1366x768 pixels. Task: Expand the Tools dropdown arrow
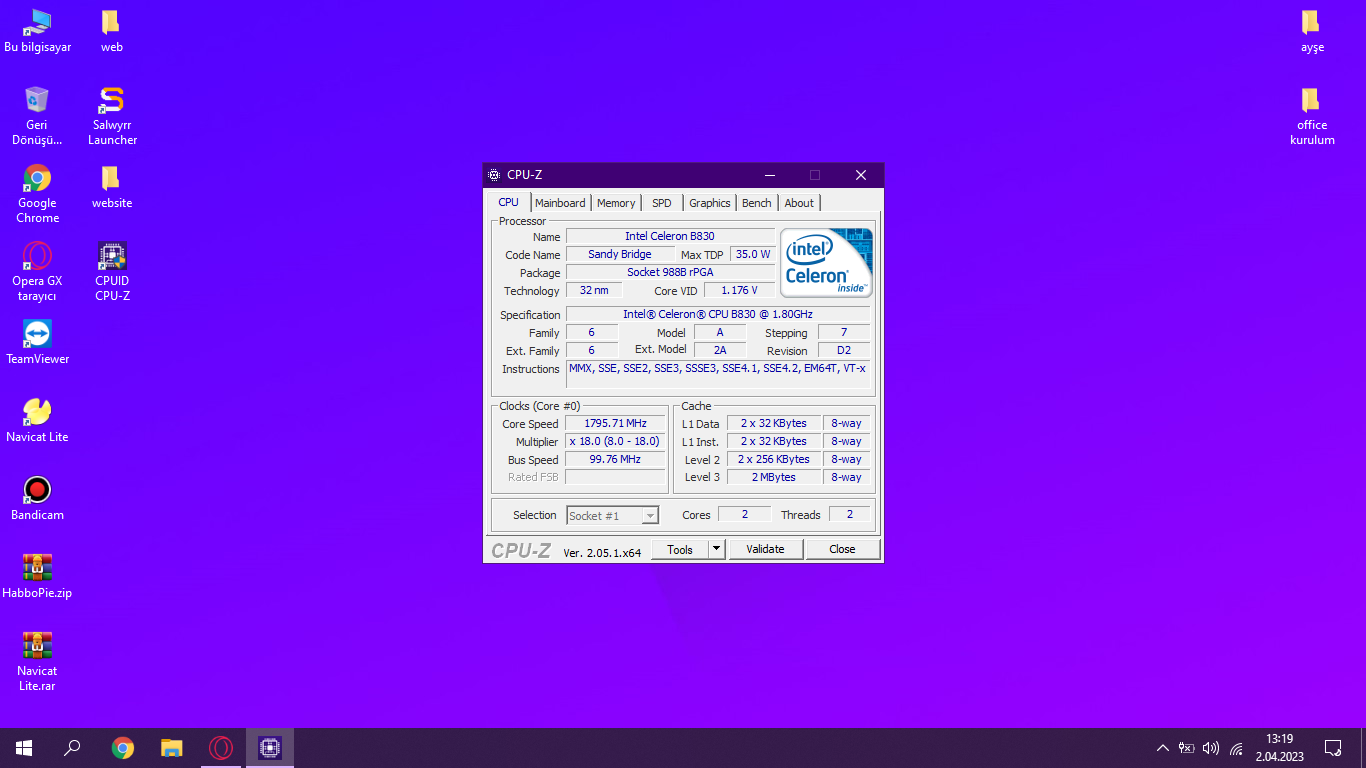716,549
